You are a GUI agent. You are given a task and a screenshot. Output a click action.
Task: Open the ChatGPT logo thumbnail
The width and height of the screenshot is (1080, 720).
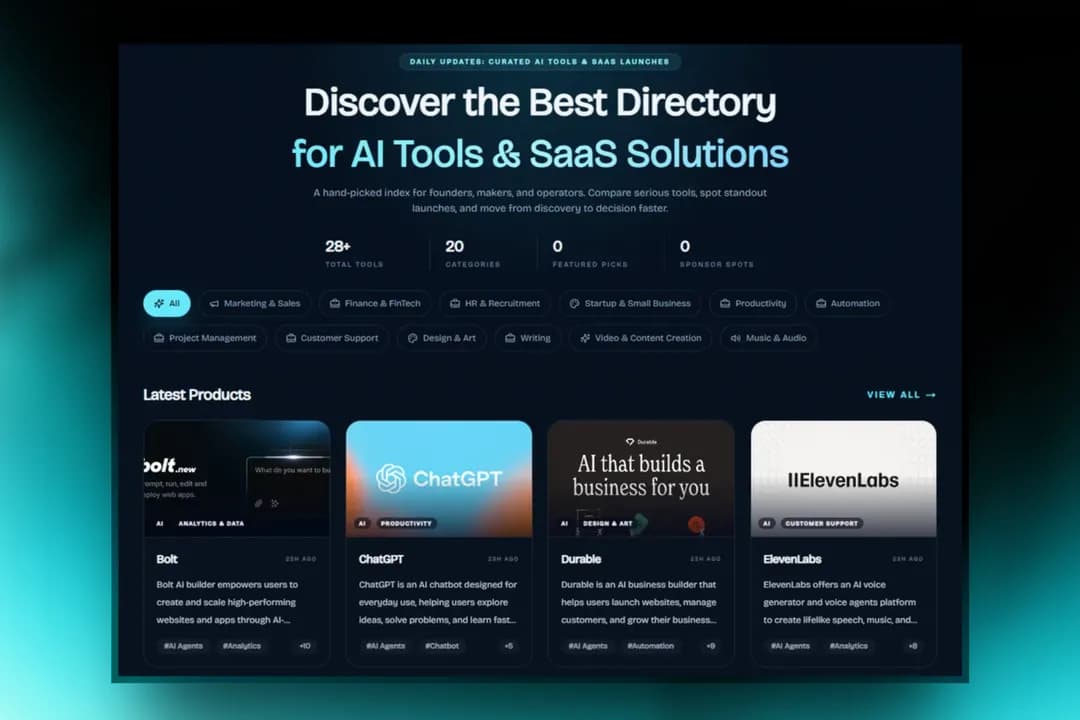point(439,479)
